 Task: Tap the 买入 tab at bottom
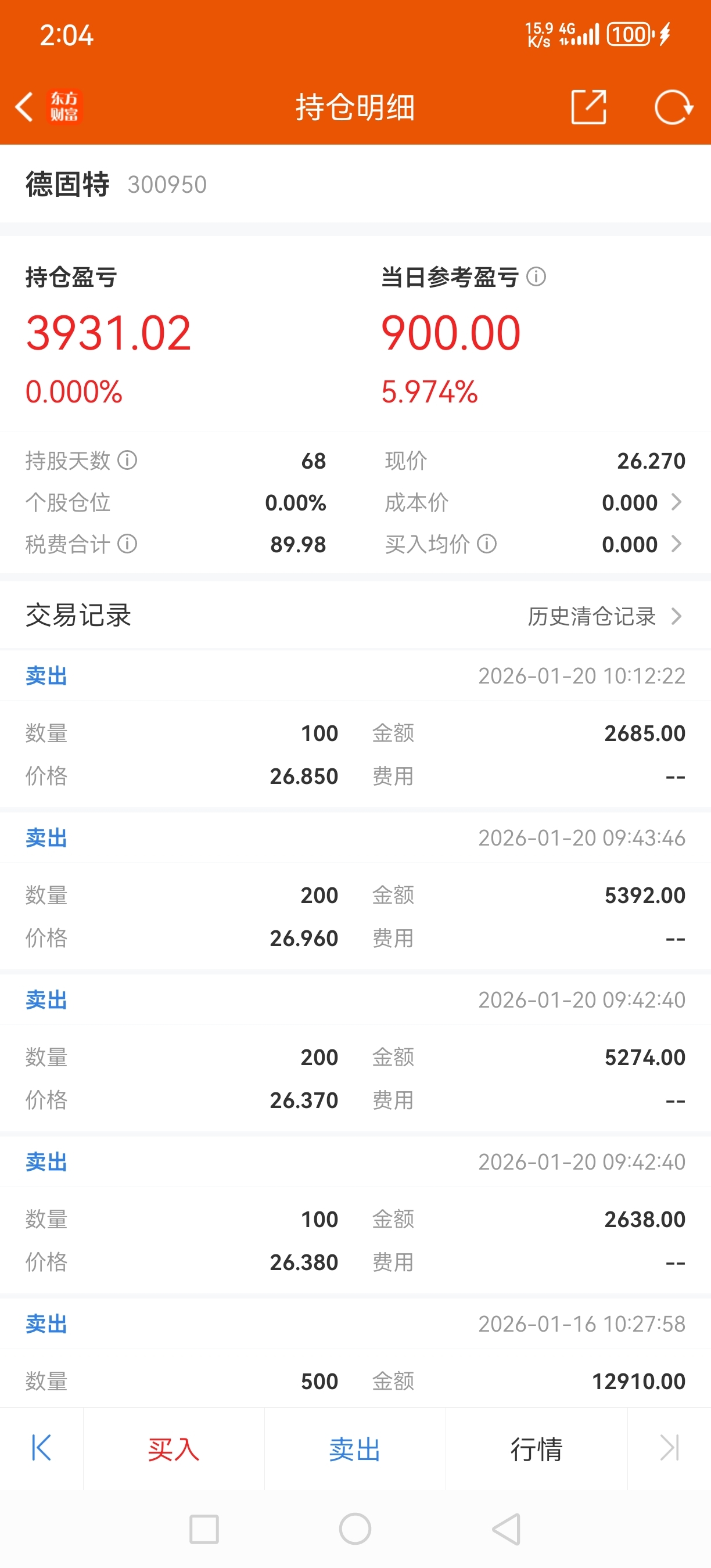(174, 1450)
